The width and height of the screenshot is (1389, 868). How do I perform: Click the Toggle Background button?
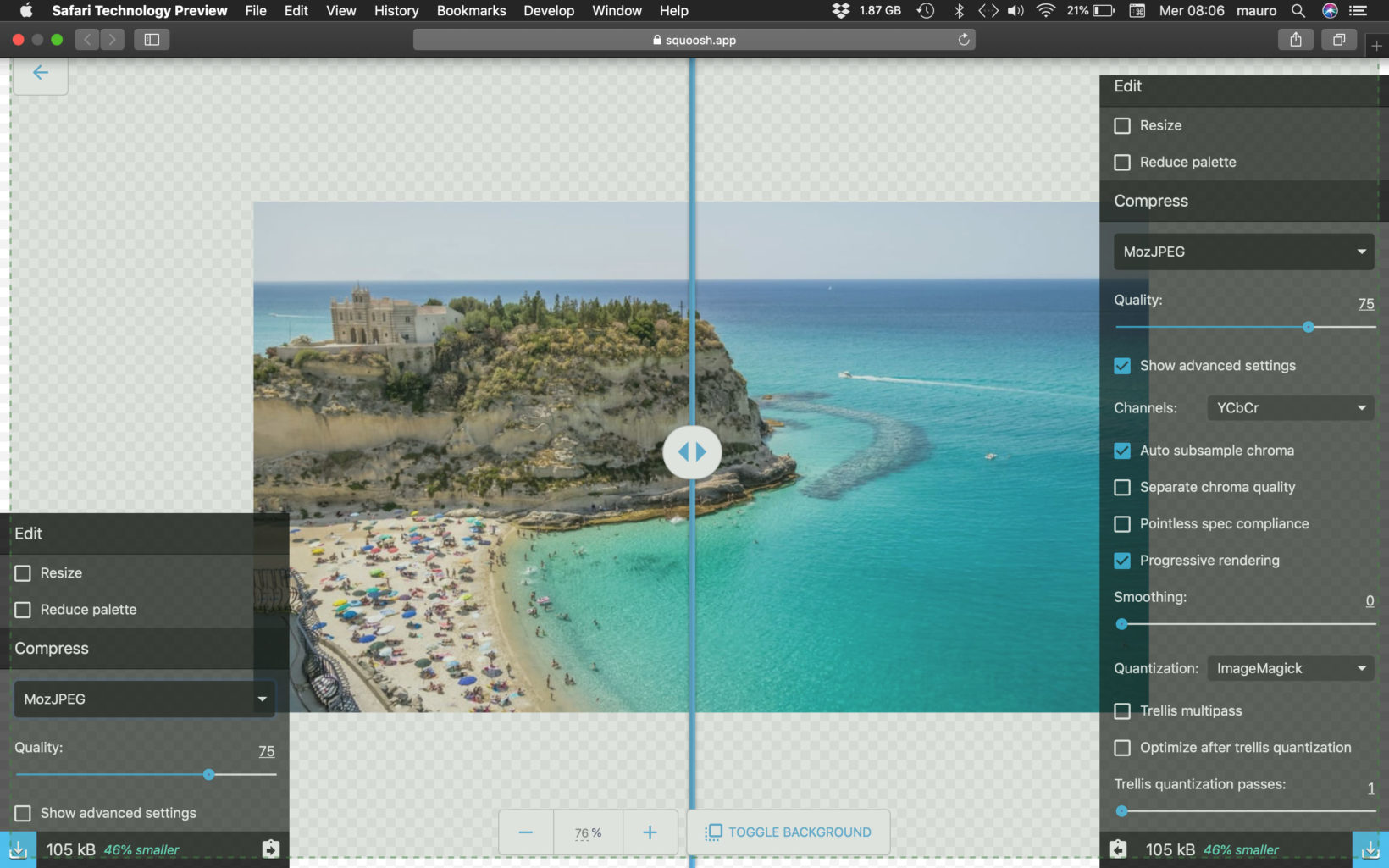[x=789, y=832]
